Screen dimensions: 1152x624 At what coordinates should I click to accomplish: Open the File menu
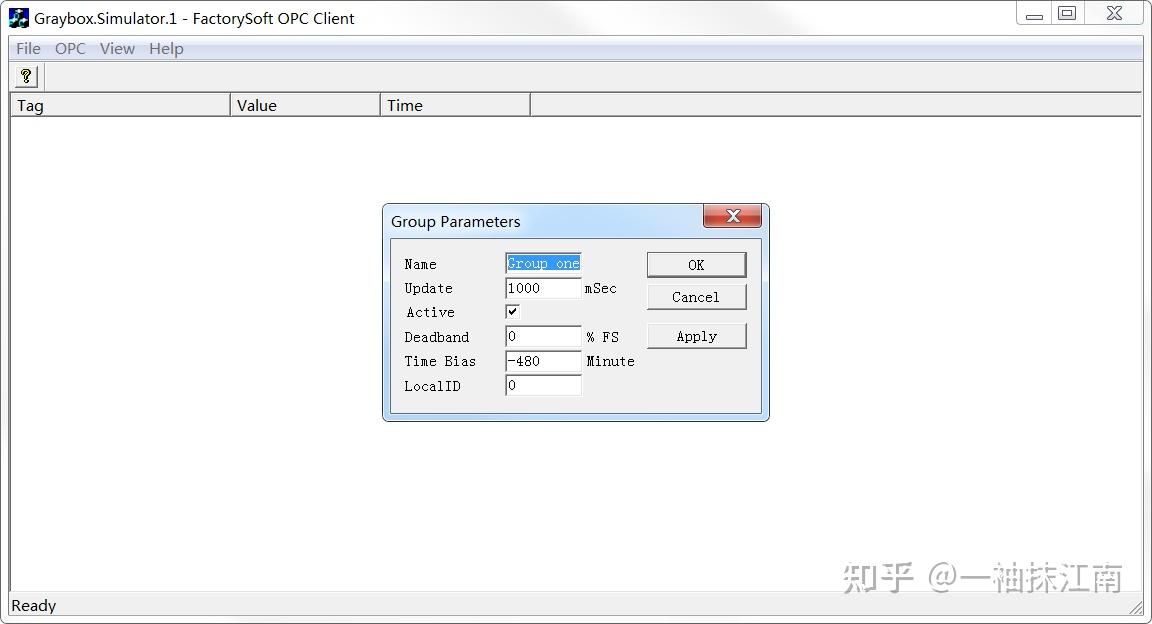point(27,48)
